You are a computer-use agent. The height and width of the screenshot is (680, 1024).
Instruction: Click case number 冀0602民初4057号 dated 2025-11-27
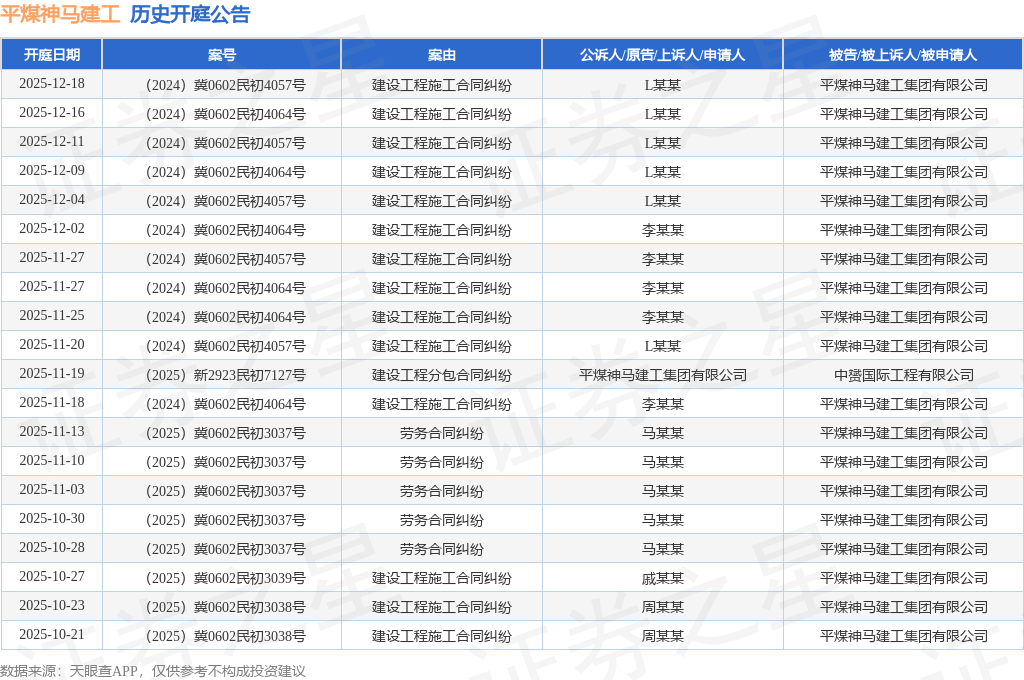222,259
